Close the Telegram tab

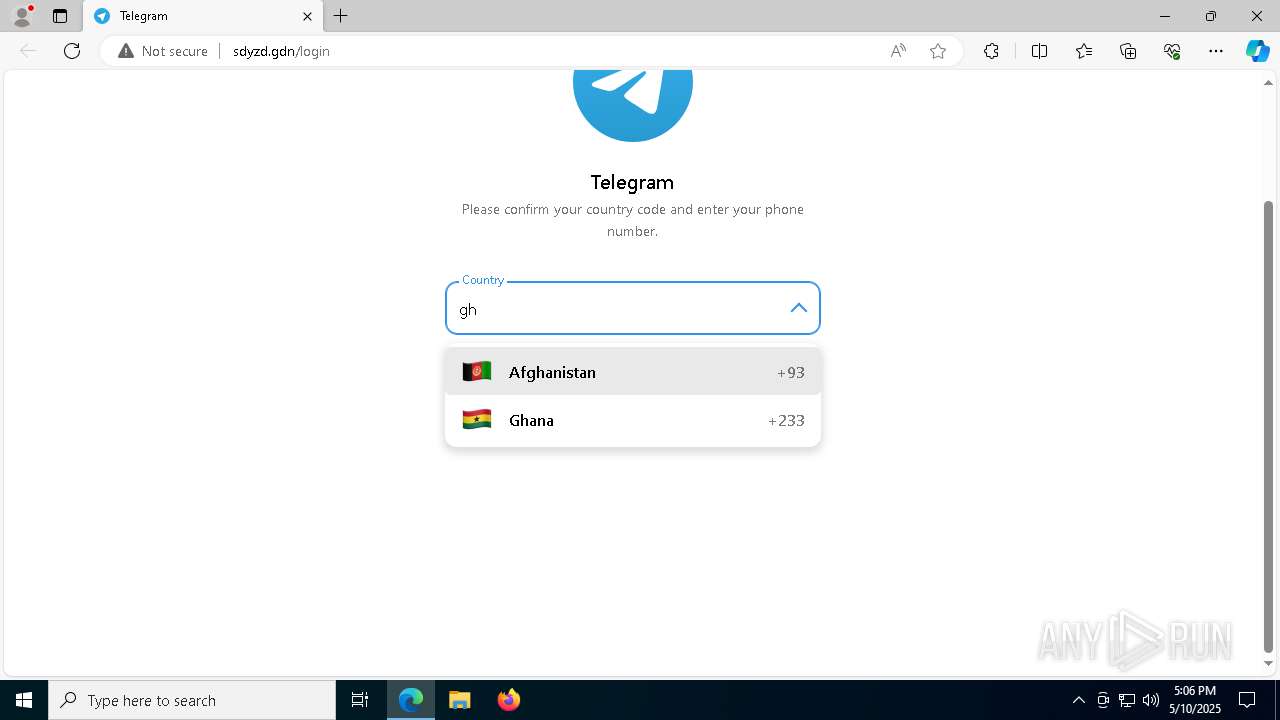(x=308, y=16)
